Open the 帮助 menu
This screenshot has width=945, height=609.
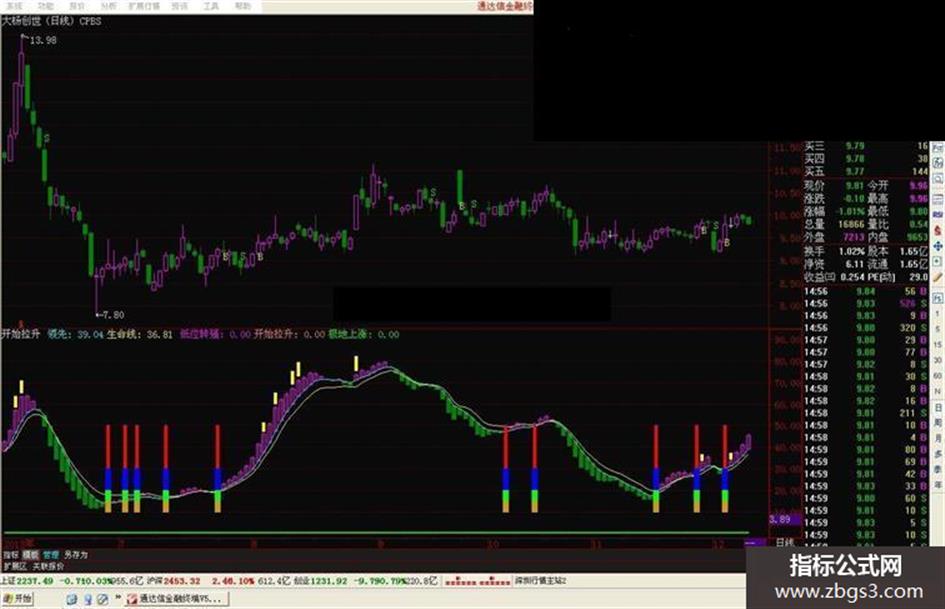coord(242,6)
